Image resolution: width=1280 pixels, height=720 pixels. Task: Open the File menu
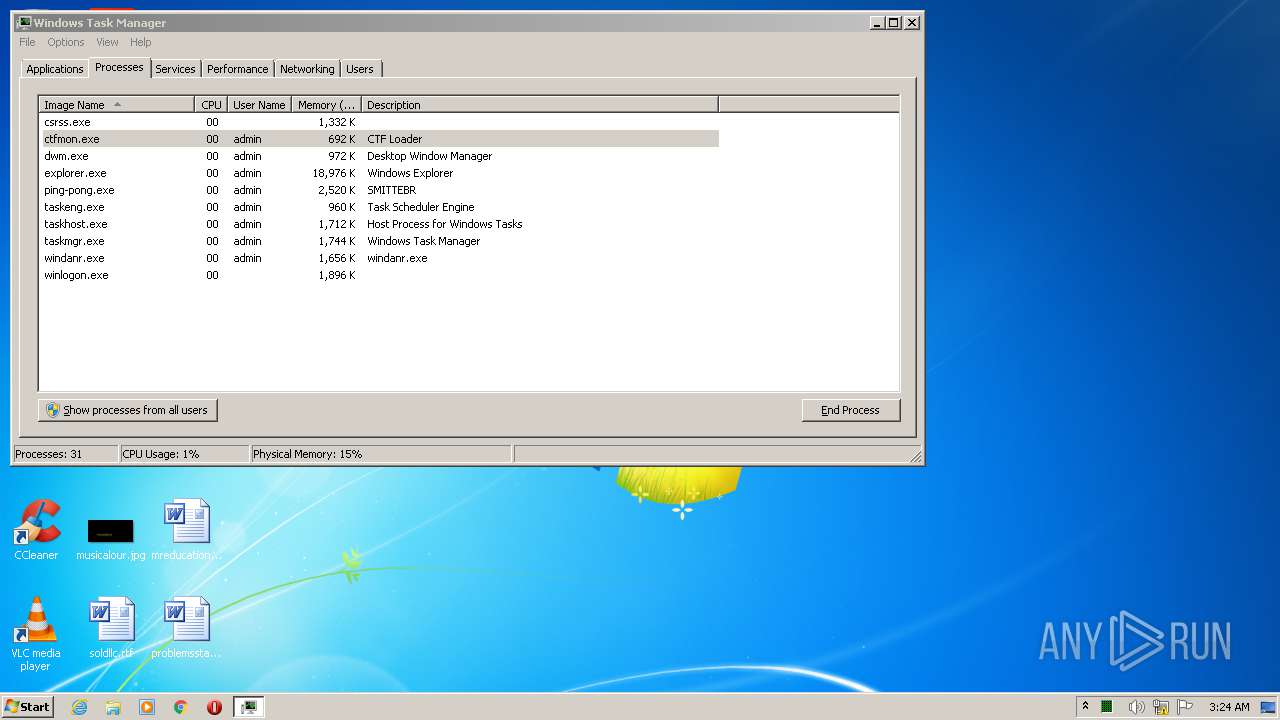pos(27,42)
